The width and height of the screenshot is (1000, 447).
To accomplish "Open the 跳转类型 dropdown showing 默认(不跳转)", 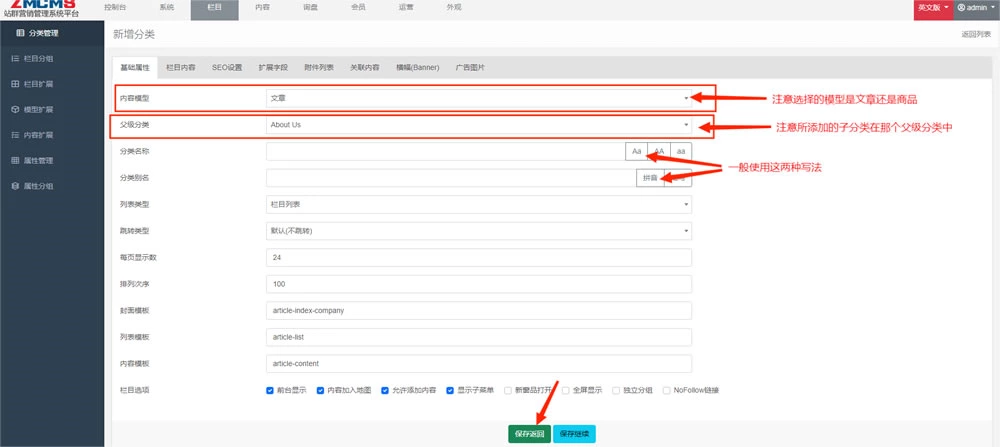I will (x=479, y=231).
